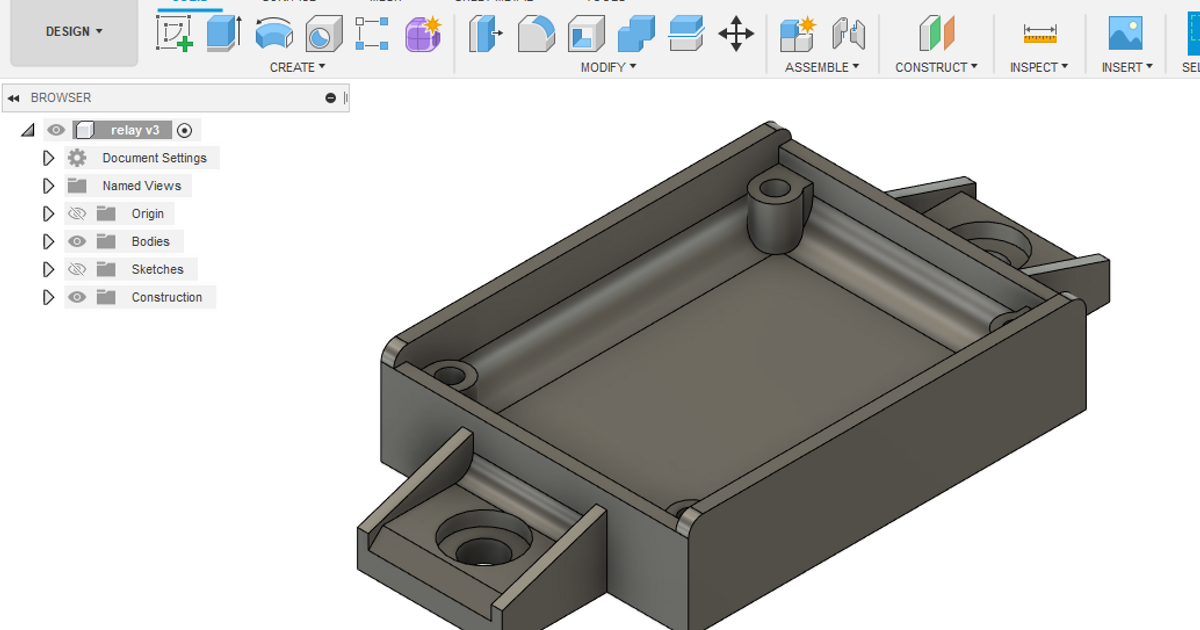Select the Joint tool in Assemble

click(x=849, y=33)
